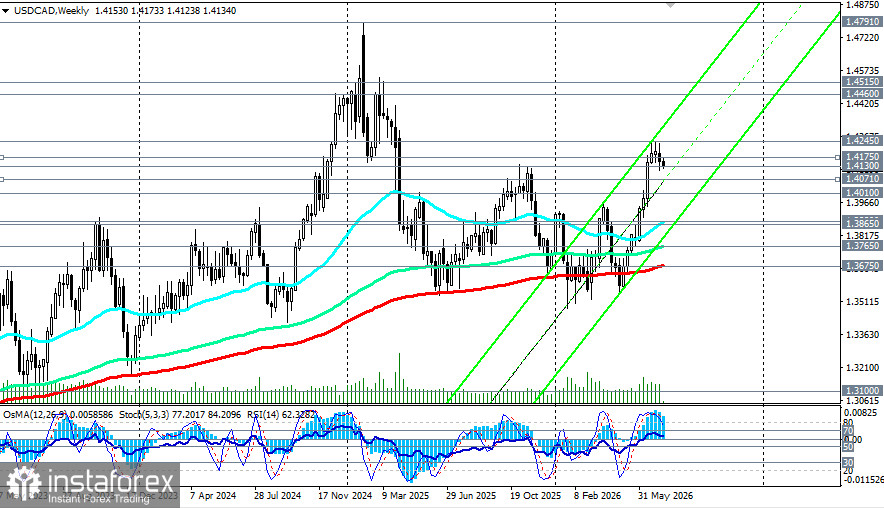Screen dimensions: 884x508
Task: Select the 1.40100 price level label
Action: pyautogui.click(x=862, y=192)
